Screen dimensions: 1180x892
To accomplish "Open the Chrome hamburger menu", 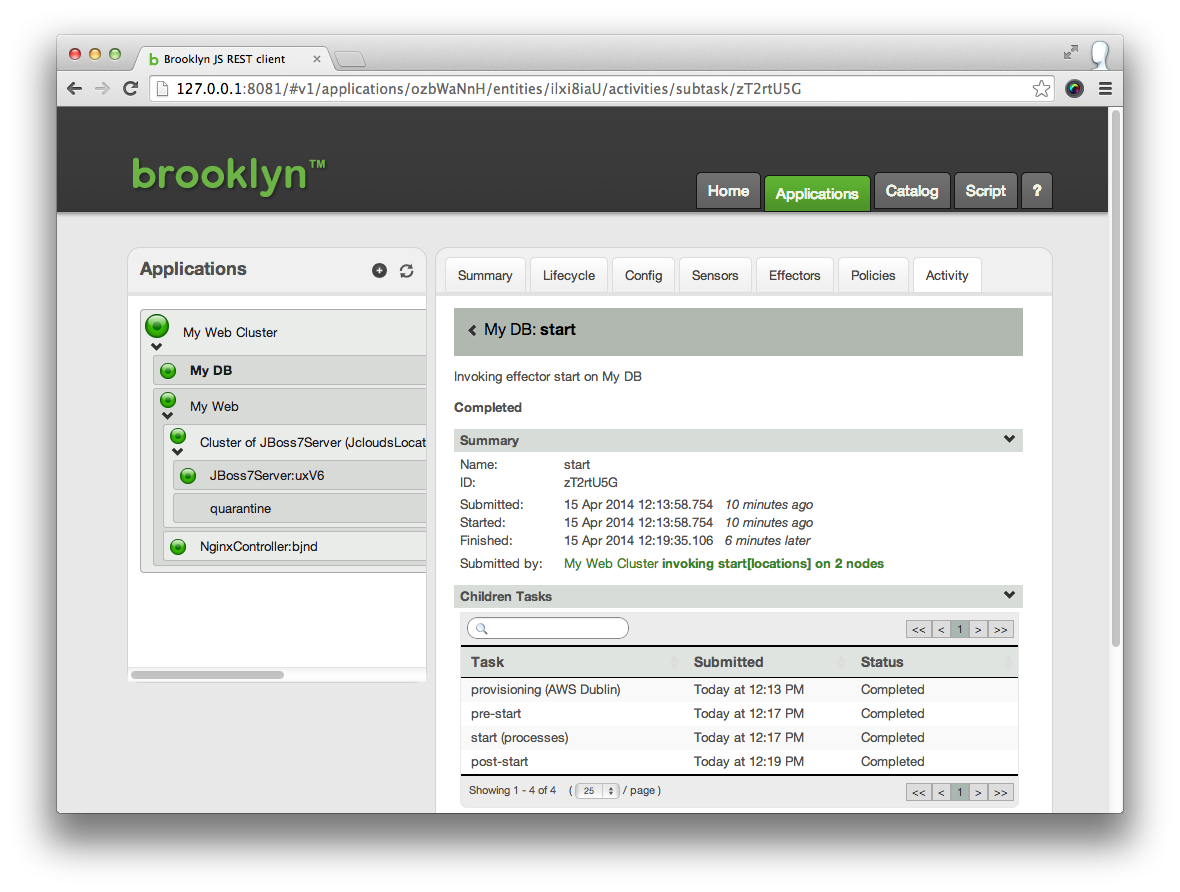I will [x=1105, y=88].
